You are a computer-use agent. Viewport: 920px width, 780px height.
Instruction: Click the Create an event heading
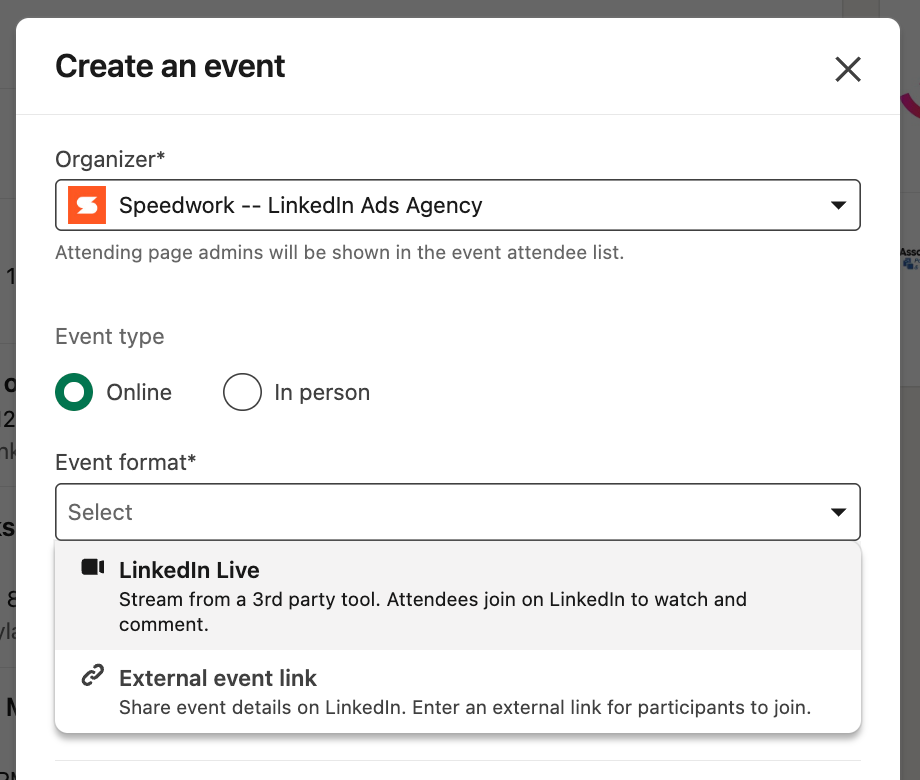click(170, 66)
